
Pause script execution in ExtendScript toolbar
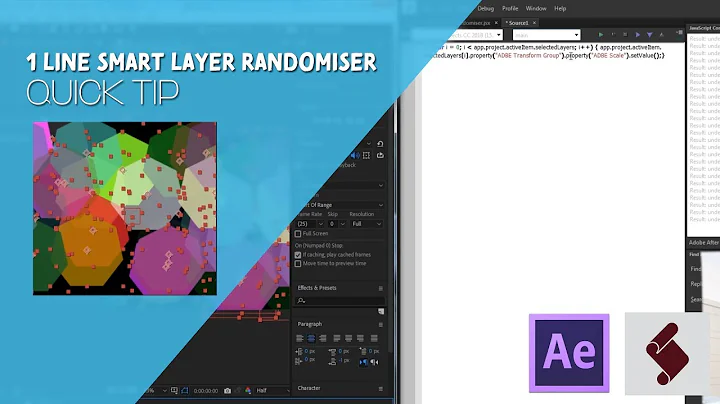(613, 34)
